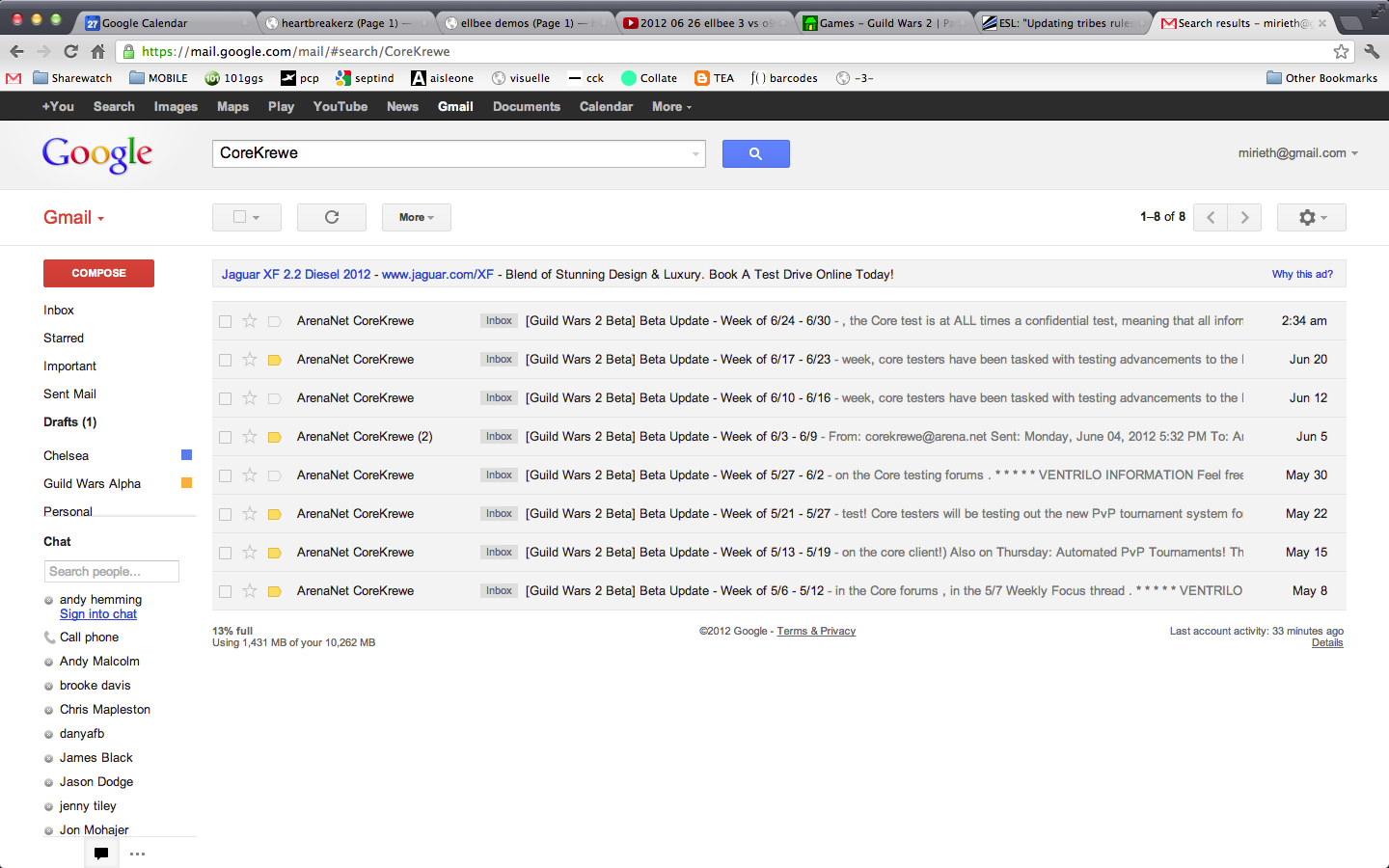Show search options arrow in search box
This screenshot has height=868, width=1389.
coord(696,154)
